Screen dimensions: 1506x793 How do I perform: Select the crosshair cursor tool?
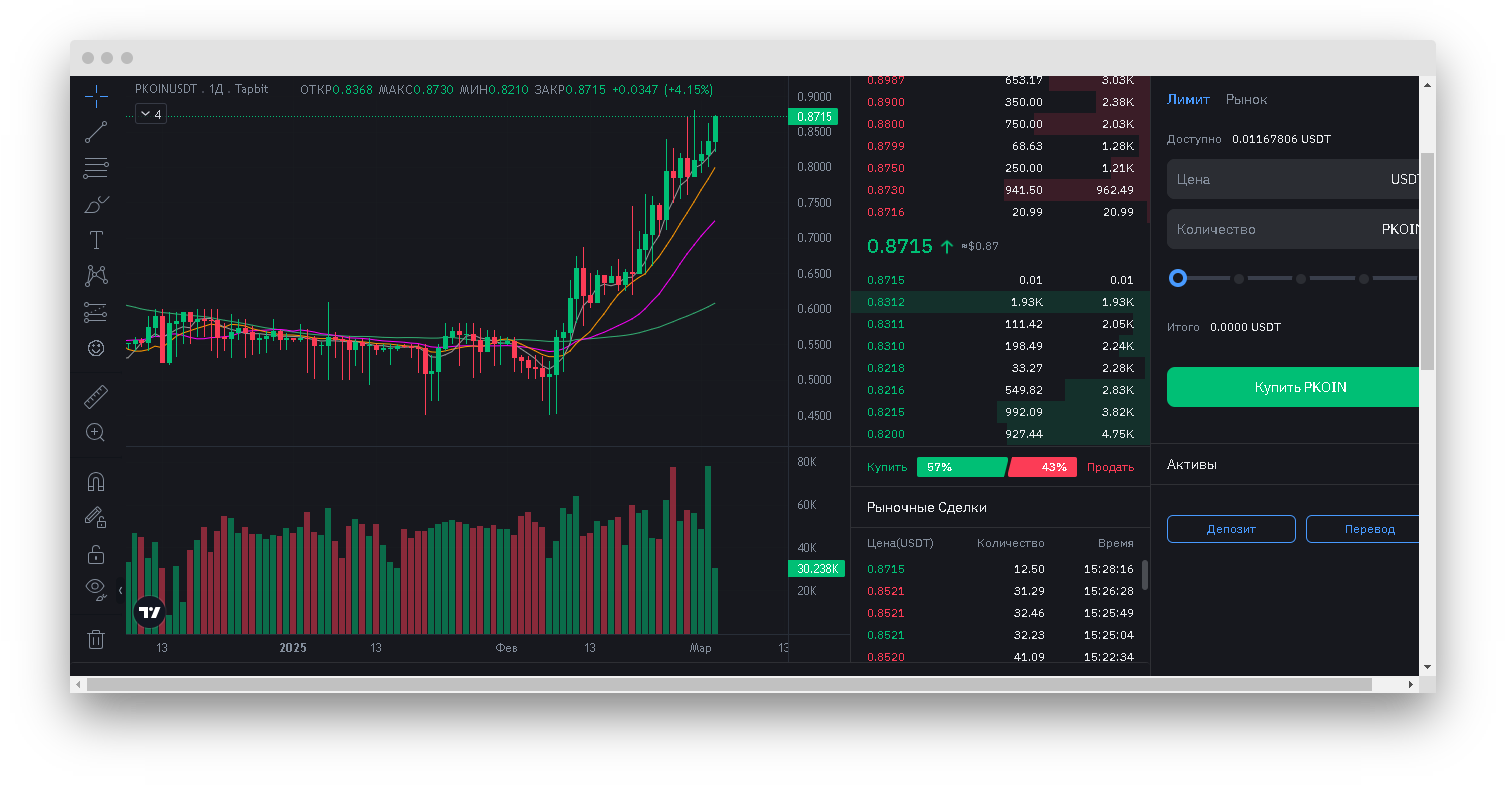click(96, 96)
